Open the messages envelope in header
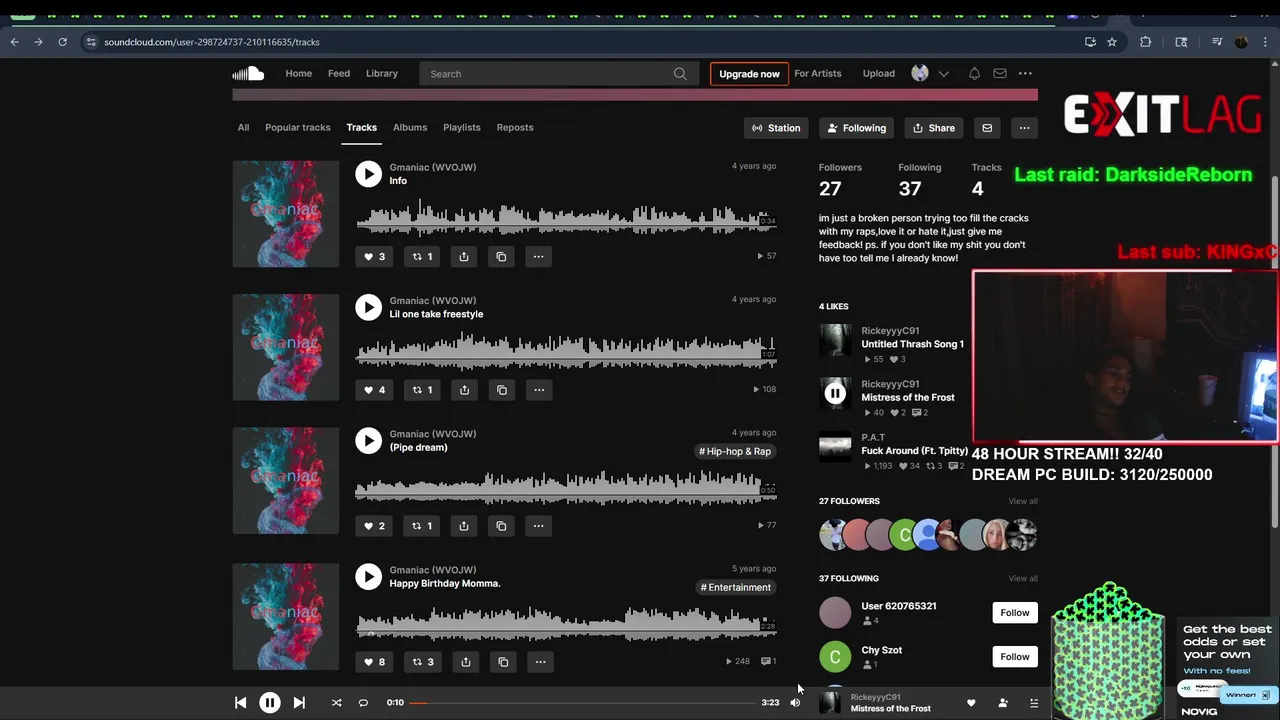The height and width of the screenshot is (720, 1280). (x=1000, y=74)
